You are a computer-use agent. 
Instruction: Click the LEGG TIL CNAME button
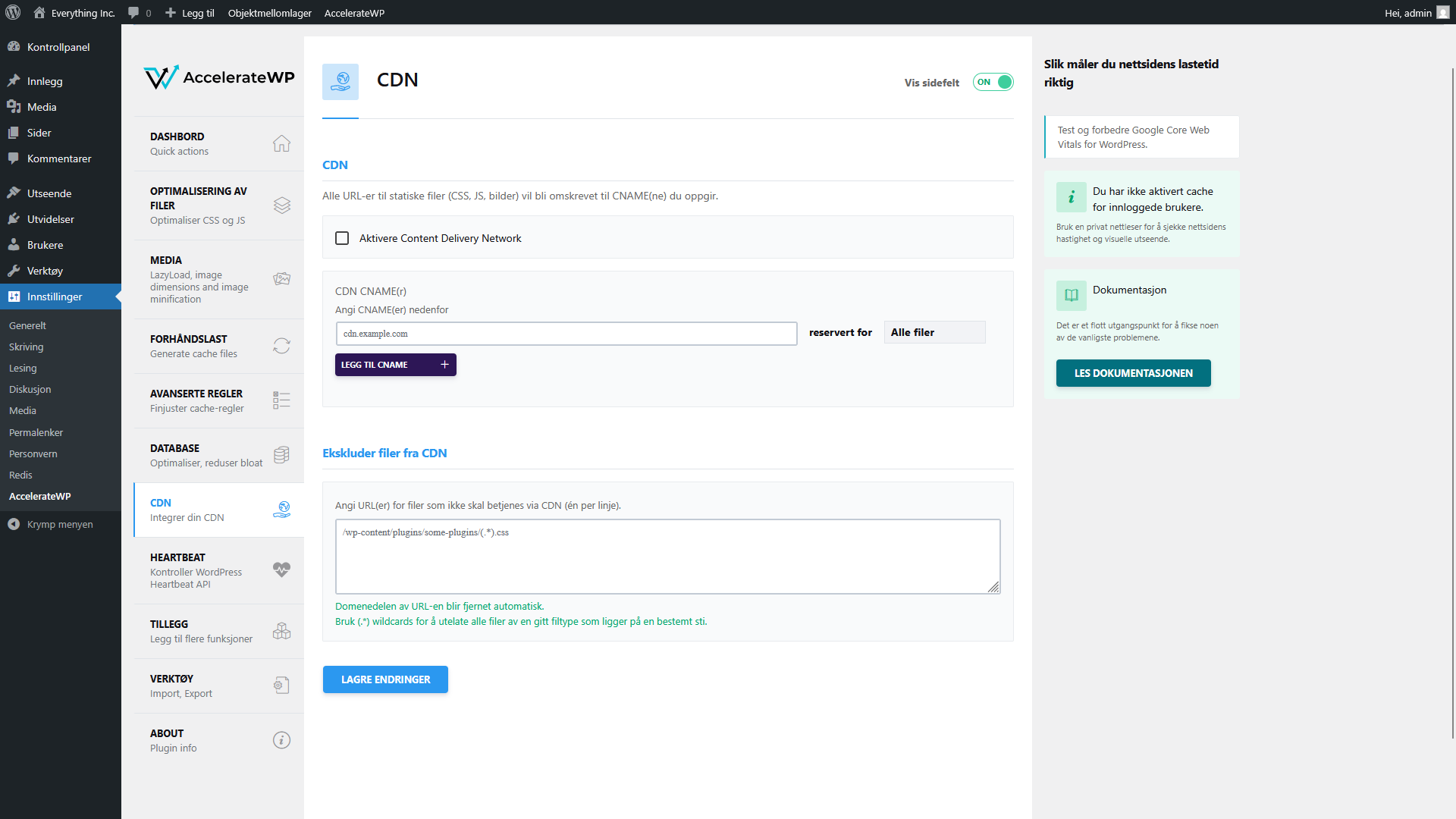click(x=395, y=365)
